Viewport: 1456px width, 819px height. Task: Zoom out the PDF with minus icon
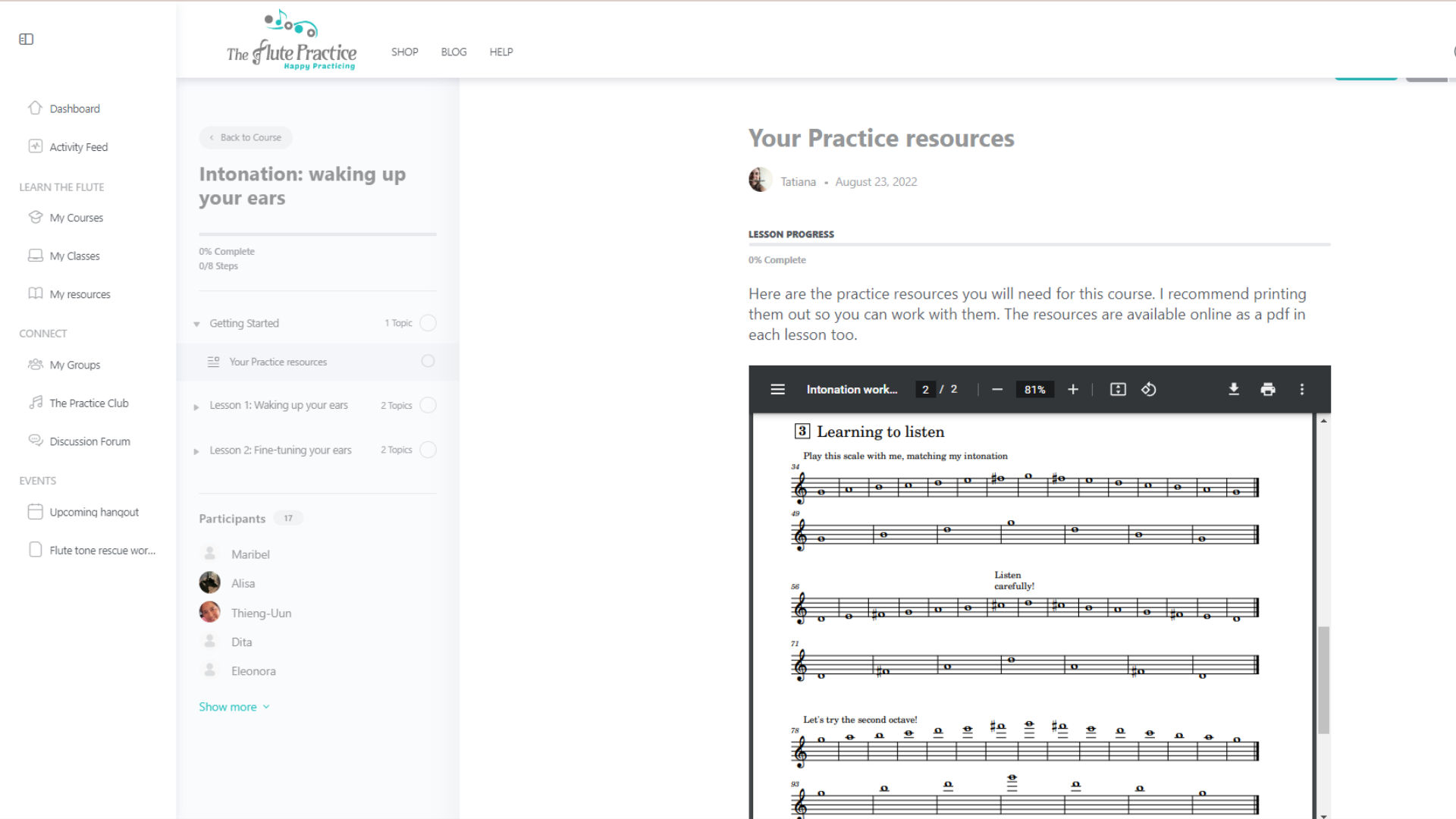997,389
